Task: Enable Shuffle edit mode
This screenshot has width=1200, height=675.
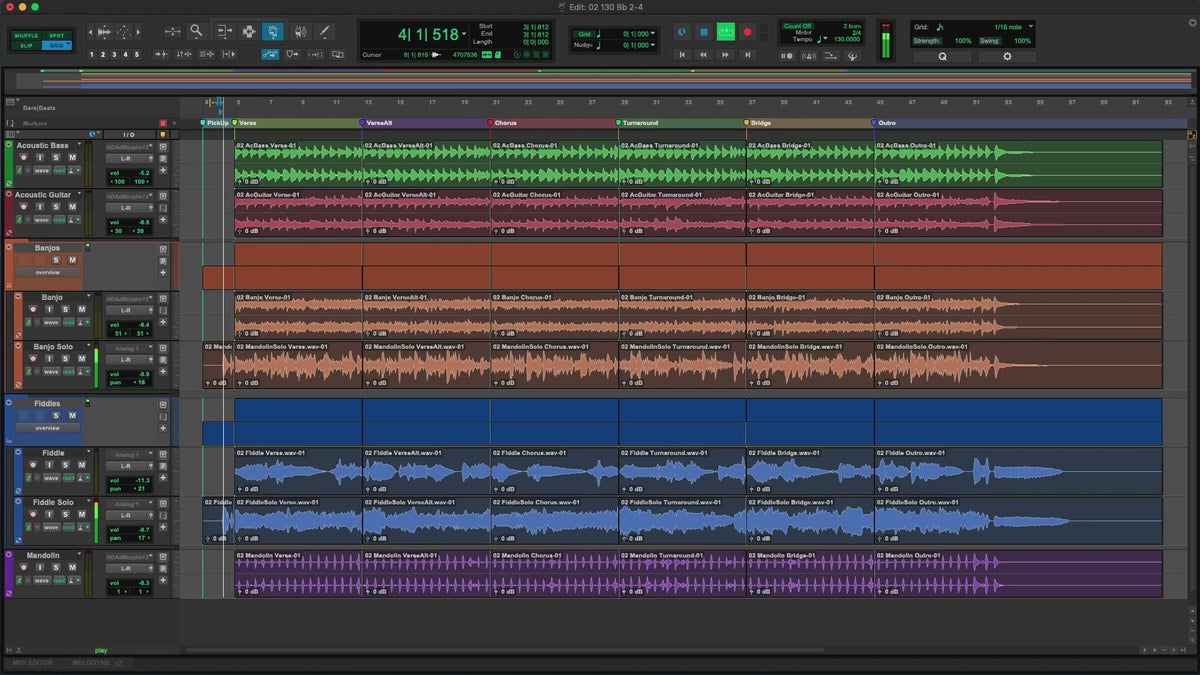Action: pyautogui.click(x=26, y=35)
